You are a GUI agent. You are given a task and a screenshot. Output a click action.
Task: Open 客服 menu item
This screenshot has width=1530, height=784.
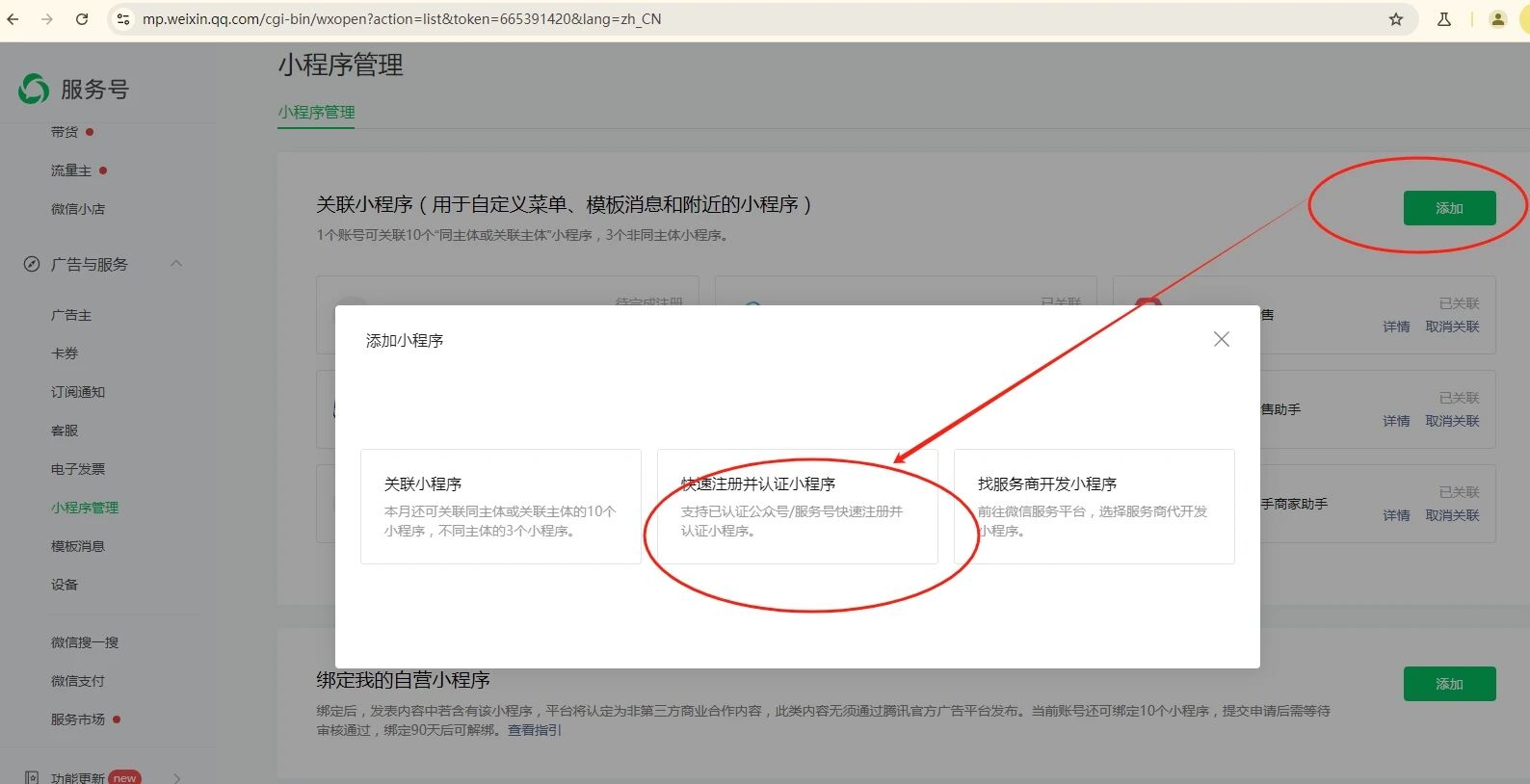(65, 431)
